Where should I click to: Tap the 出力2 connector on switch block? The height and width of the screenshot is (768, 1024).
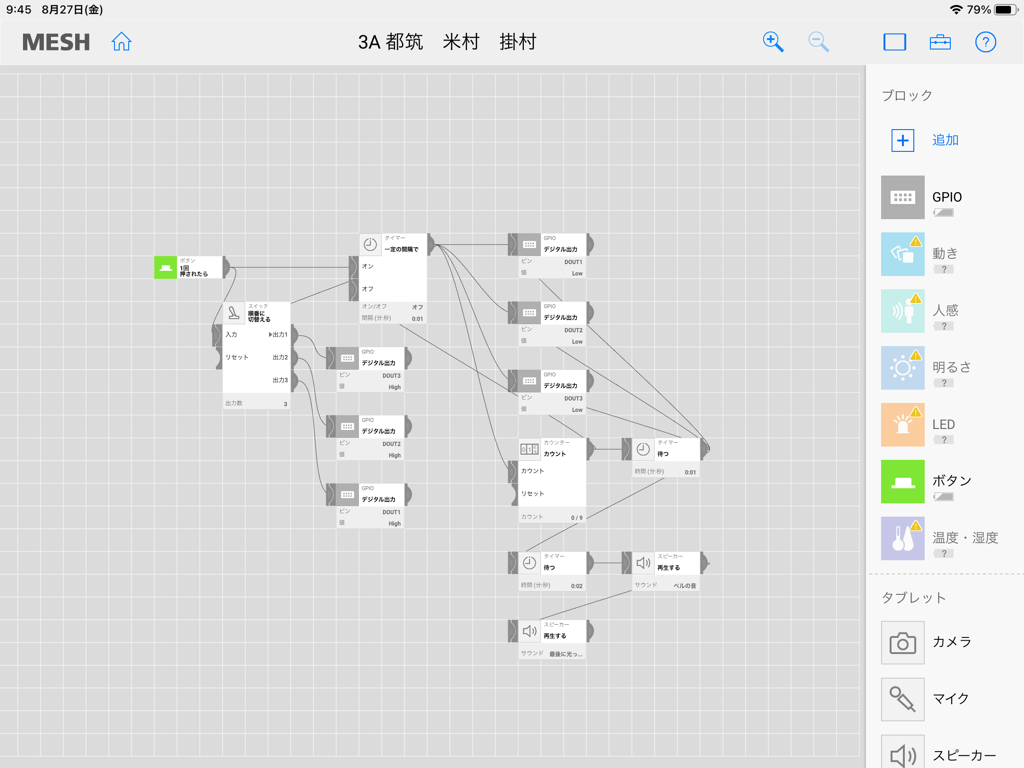tap(295, 358)
